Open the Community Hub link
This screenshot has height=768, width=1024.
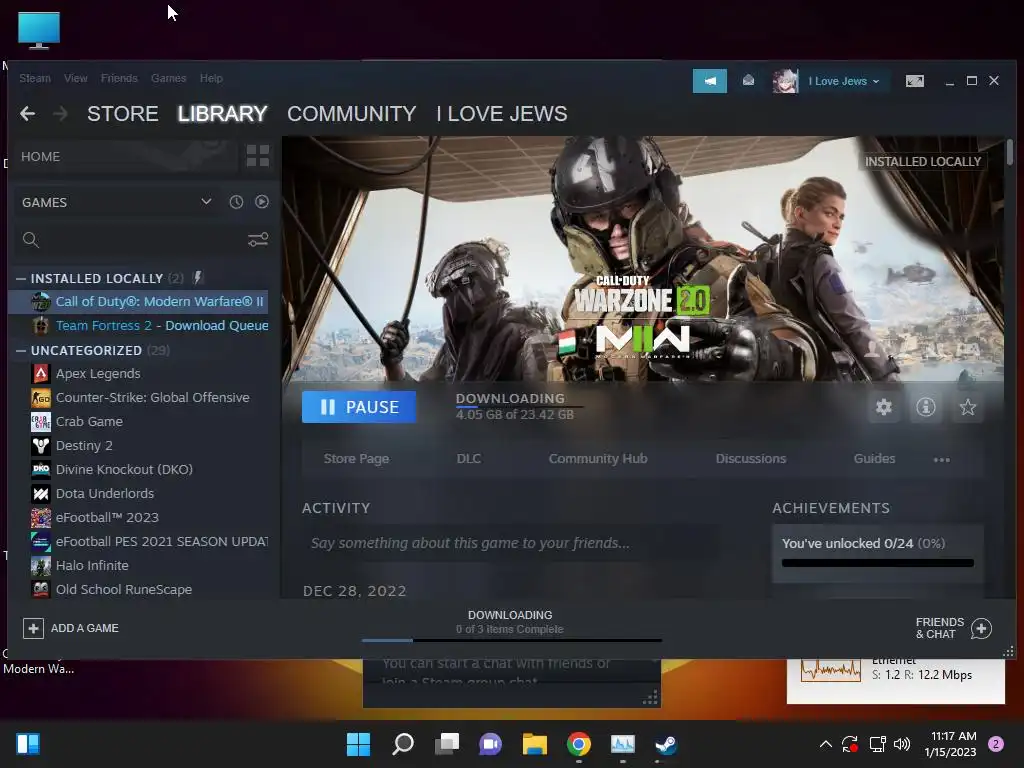598,458
